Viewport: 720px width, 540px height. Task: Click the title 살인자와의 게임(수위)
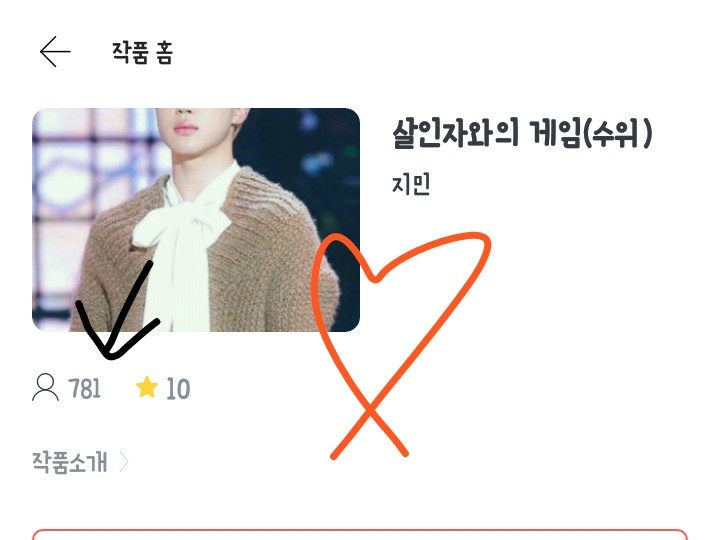pyautogui.click(x=522, y=133)
